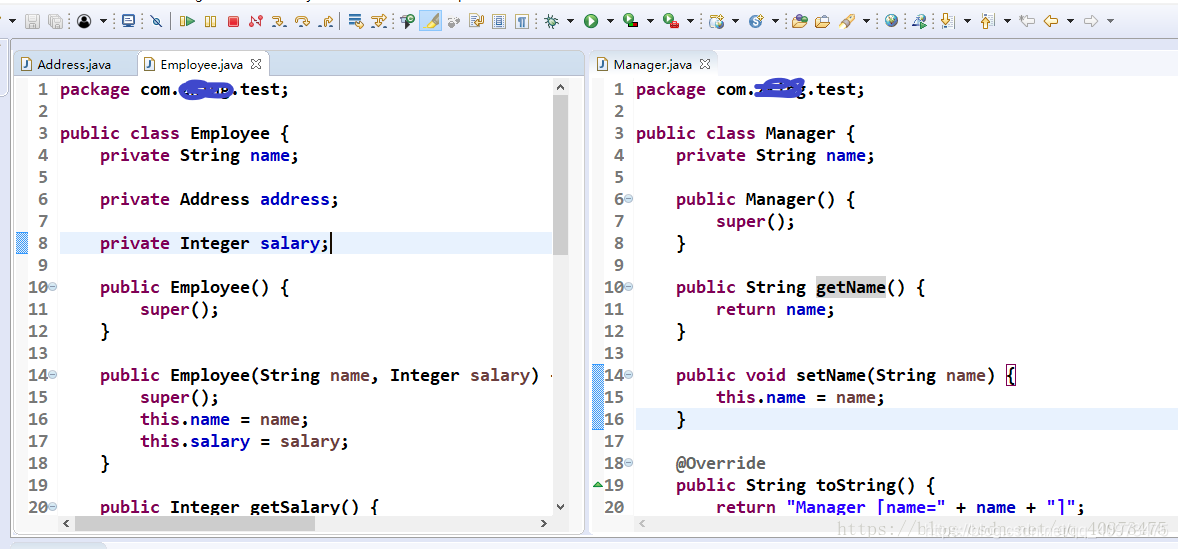Click the green Resume debug icon

[x=188, y=22]
